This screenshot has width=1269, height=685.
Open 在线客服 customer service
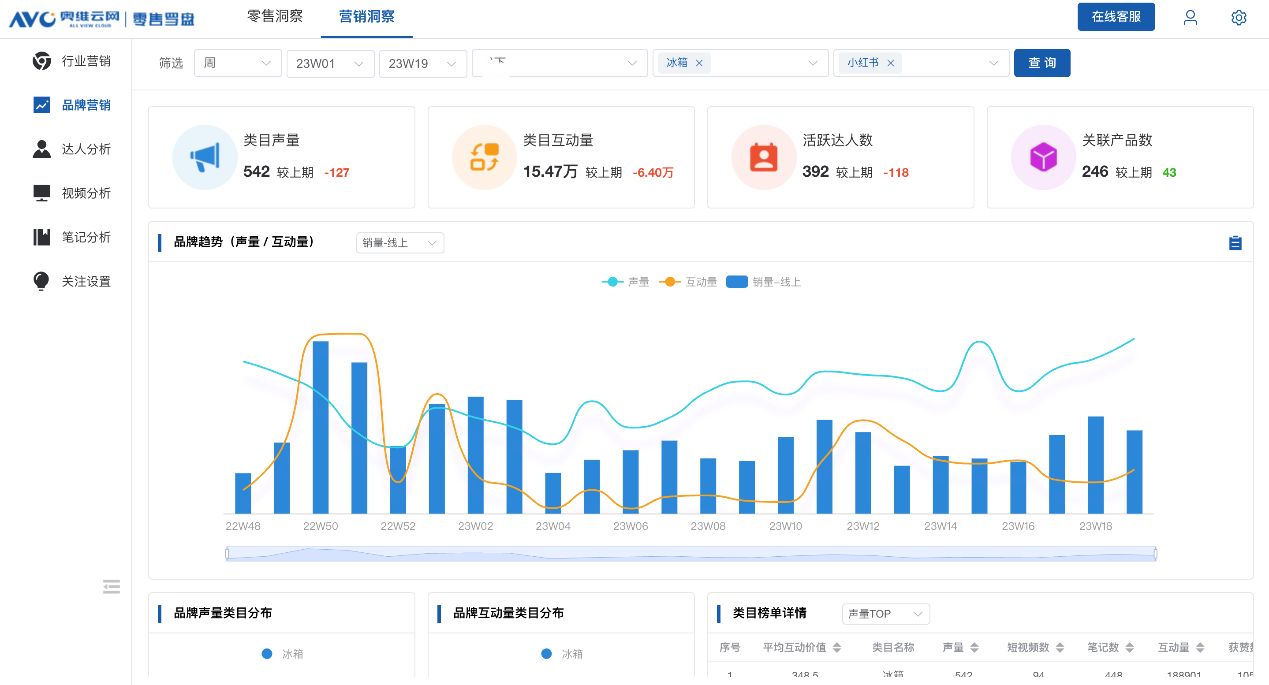1115,17
